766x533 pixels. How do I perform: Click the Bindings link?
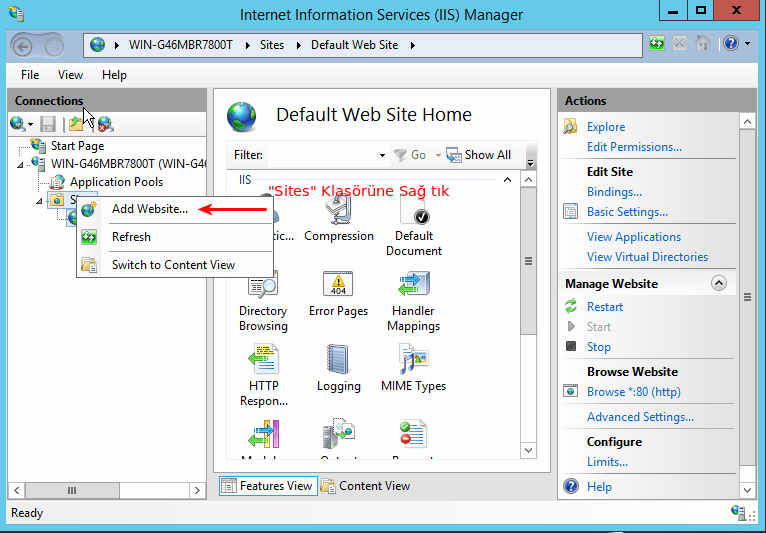(614, 192)
